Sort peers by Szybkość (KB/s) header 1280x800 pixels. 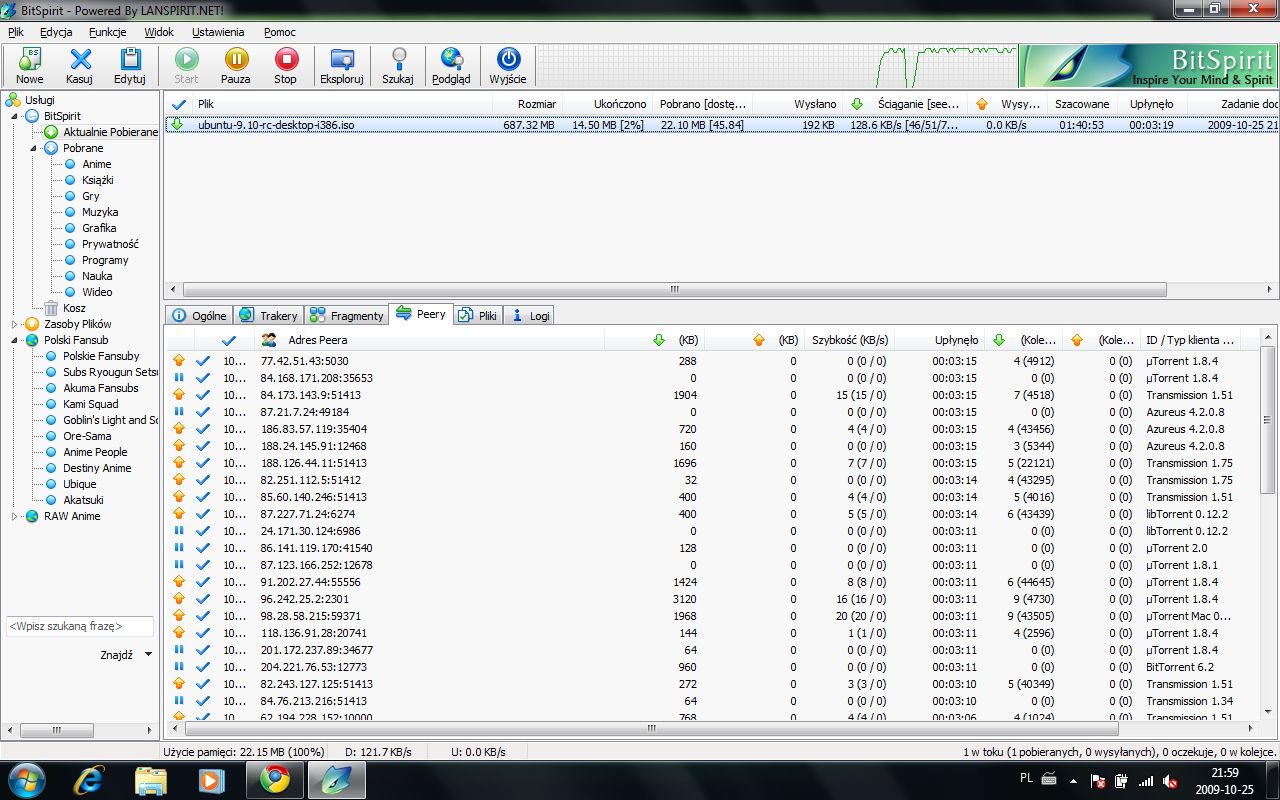pos(849,340)
